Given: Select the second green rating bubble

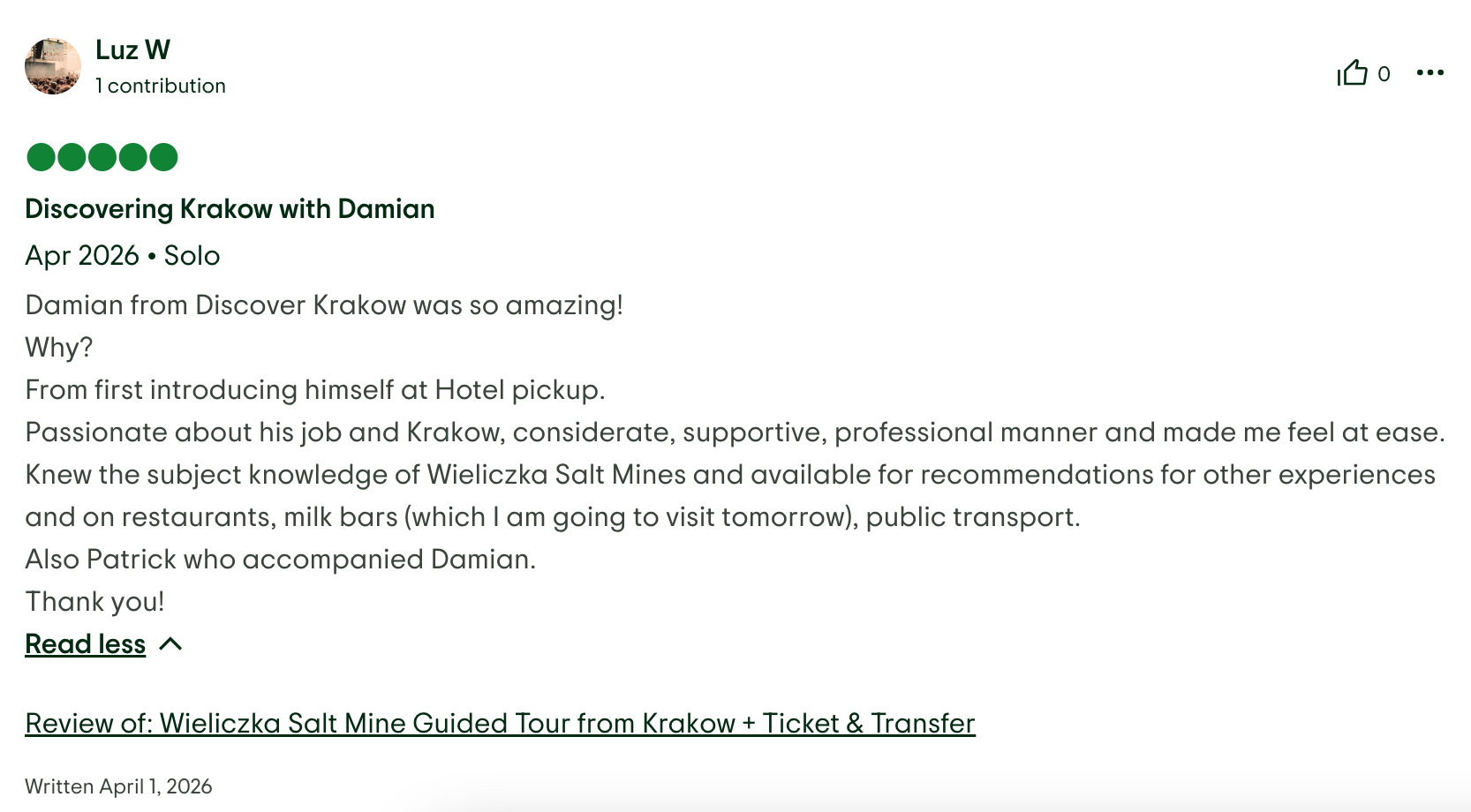Looking at the screenshot, I should pos(71,156).
